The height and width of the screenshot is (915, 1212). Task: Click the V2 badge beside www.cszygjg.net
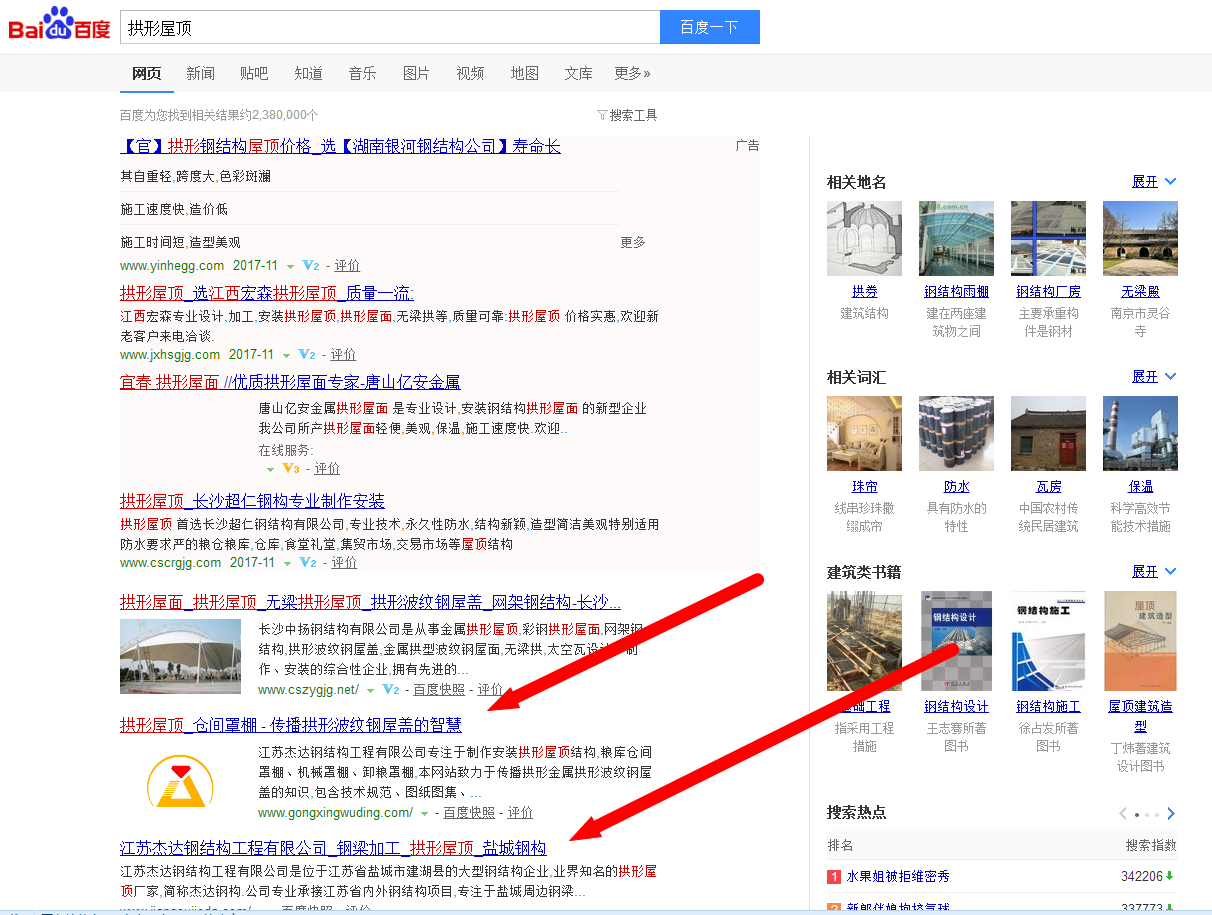[x=391, y=690]
